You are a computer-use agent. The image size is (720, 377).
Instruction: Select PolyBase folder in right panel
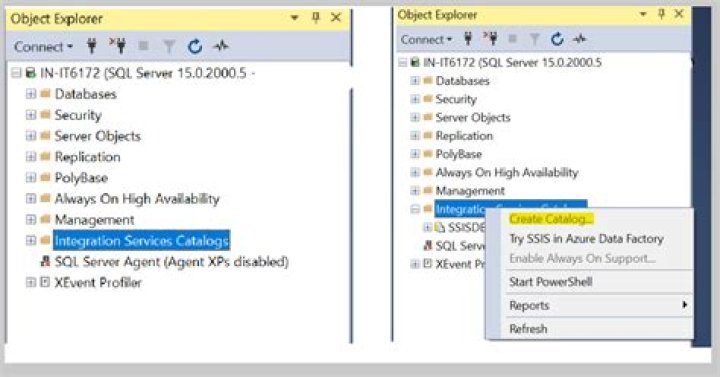click(459, 154)
